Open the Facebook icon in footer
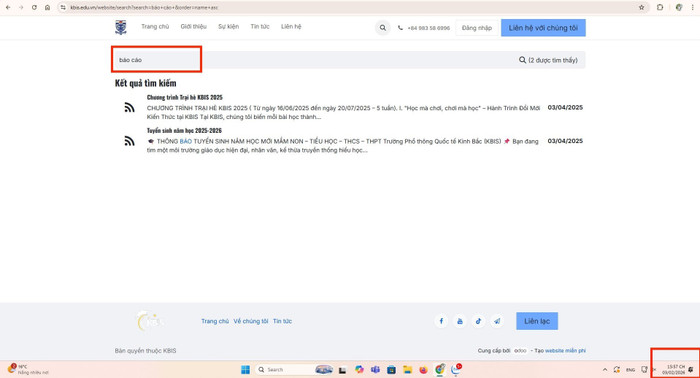The height and width of the screenshot is (378, 700). coord(441,321)
